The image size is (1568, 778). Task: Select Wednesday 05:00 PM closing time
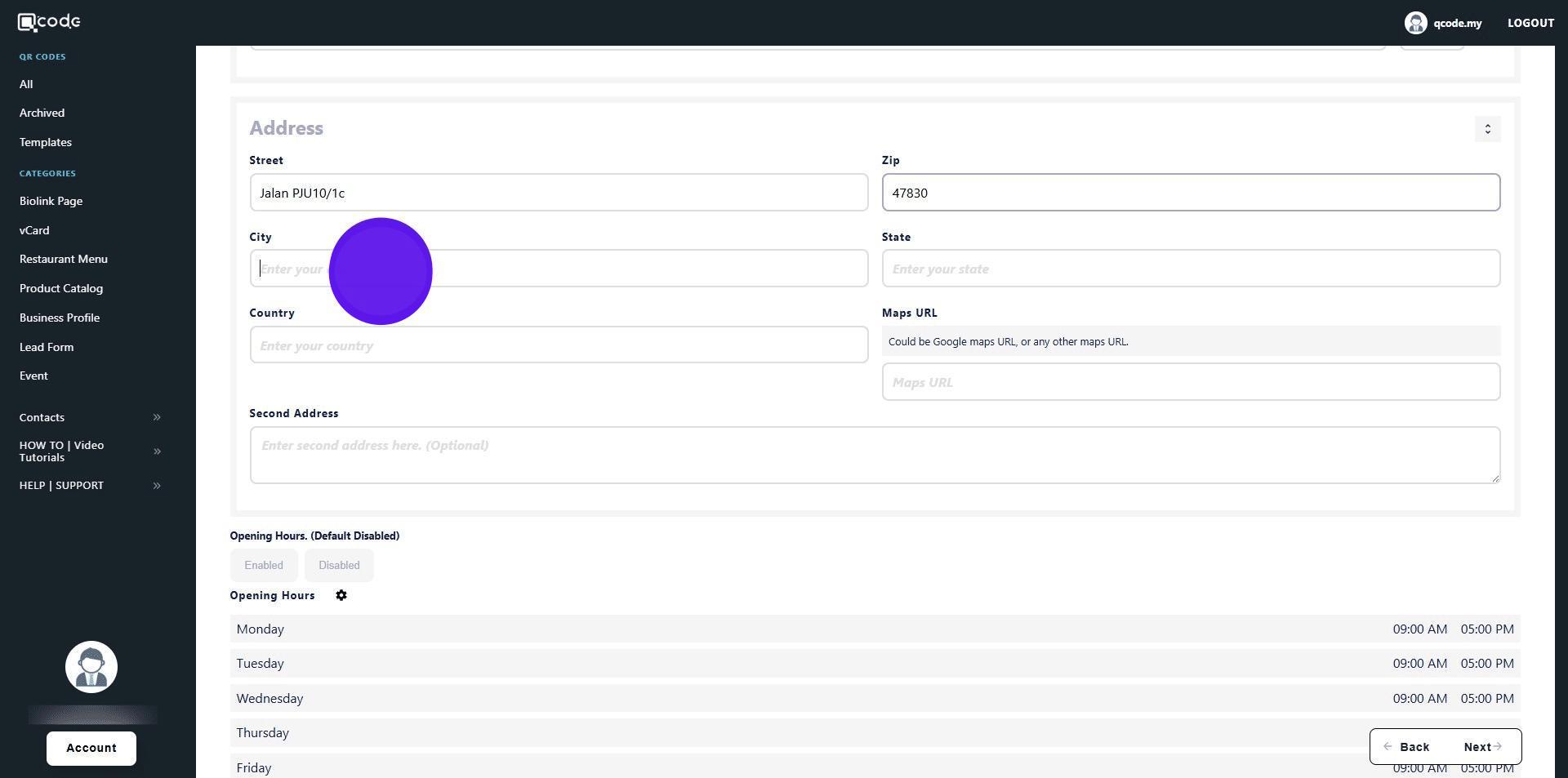[x=1487, y=699]
